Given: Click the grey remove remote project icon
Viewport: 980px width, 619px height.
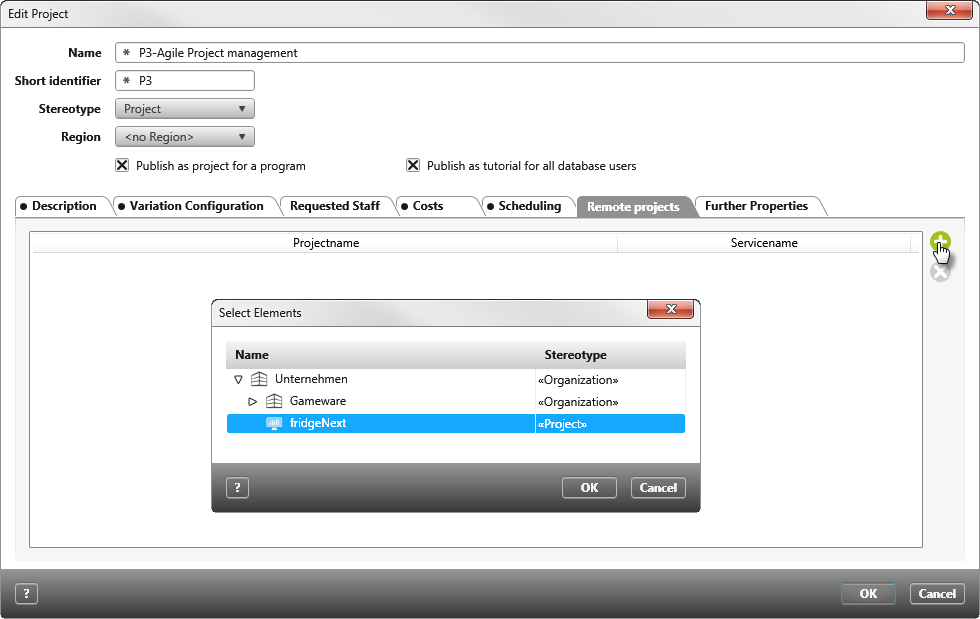Looking at the screenshot, I should (939, 272).
